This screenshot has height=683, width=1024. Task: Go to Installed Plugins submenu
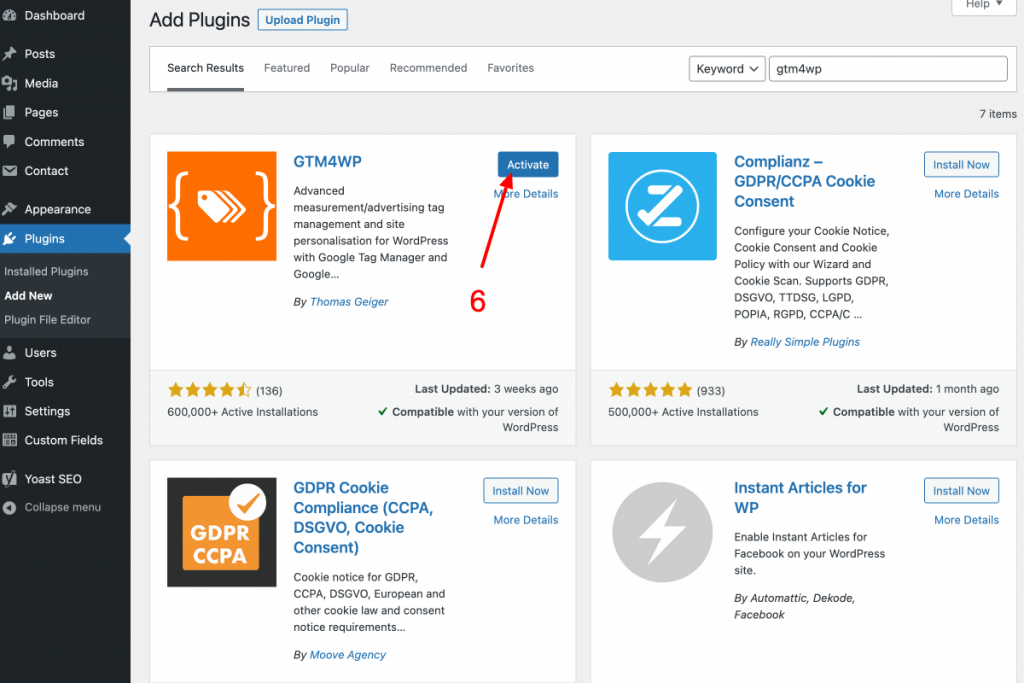(x=46, y=271)
